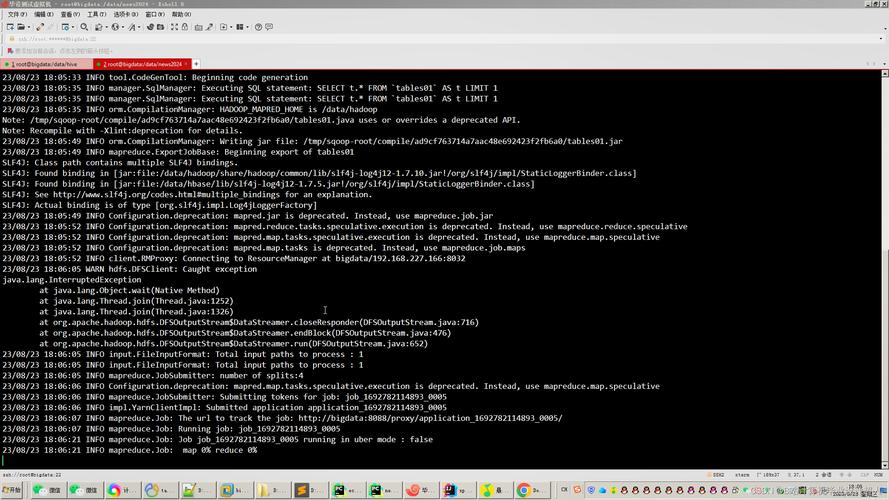Click the Open session folder icon

click(x=21, y=27)
